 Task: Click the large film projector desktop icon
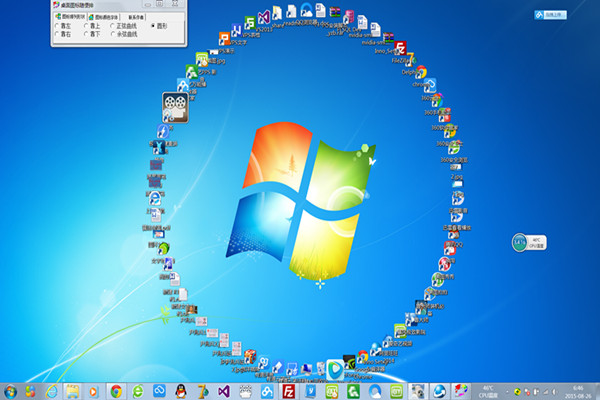tap(175, 108)
